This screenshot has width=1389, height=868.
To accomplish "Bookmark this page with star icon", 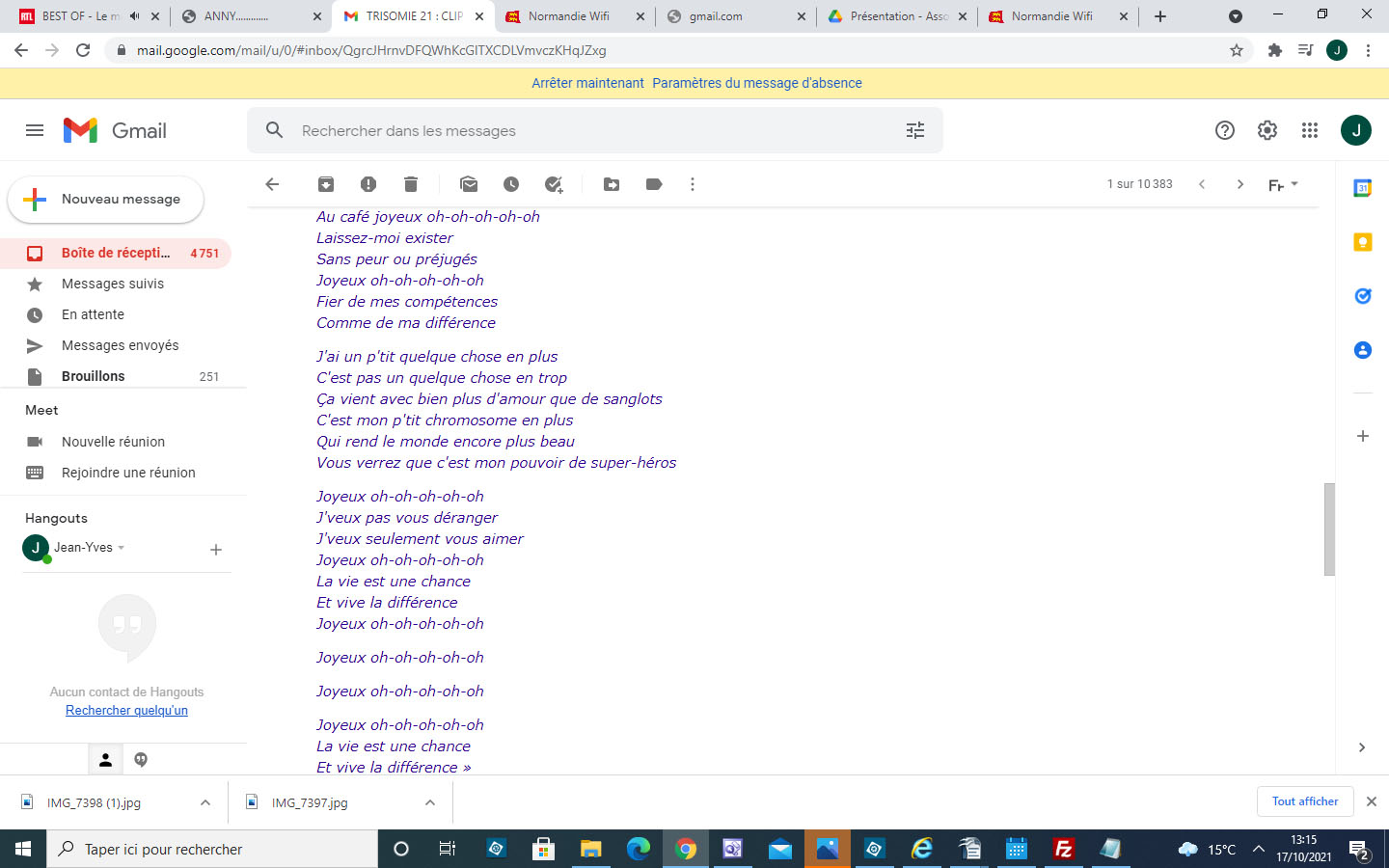I will pos(1237,50).
